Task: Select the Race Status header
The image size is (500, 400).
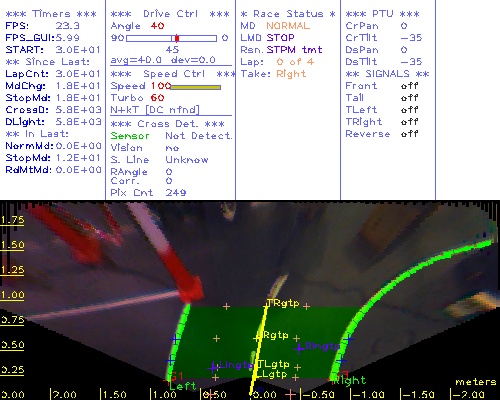Action: click(x=288, y=14)
